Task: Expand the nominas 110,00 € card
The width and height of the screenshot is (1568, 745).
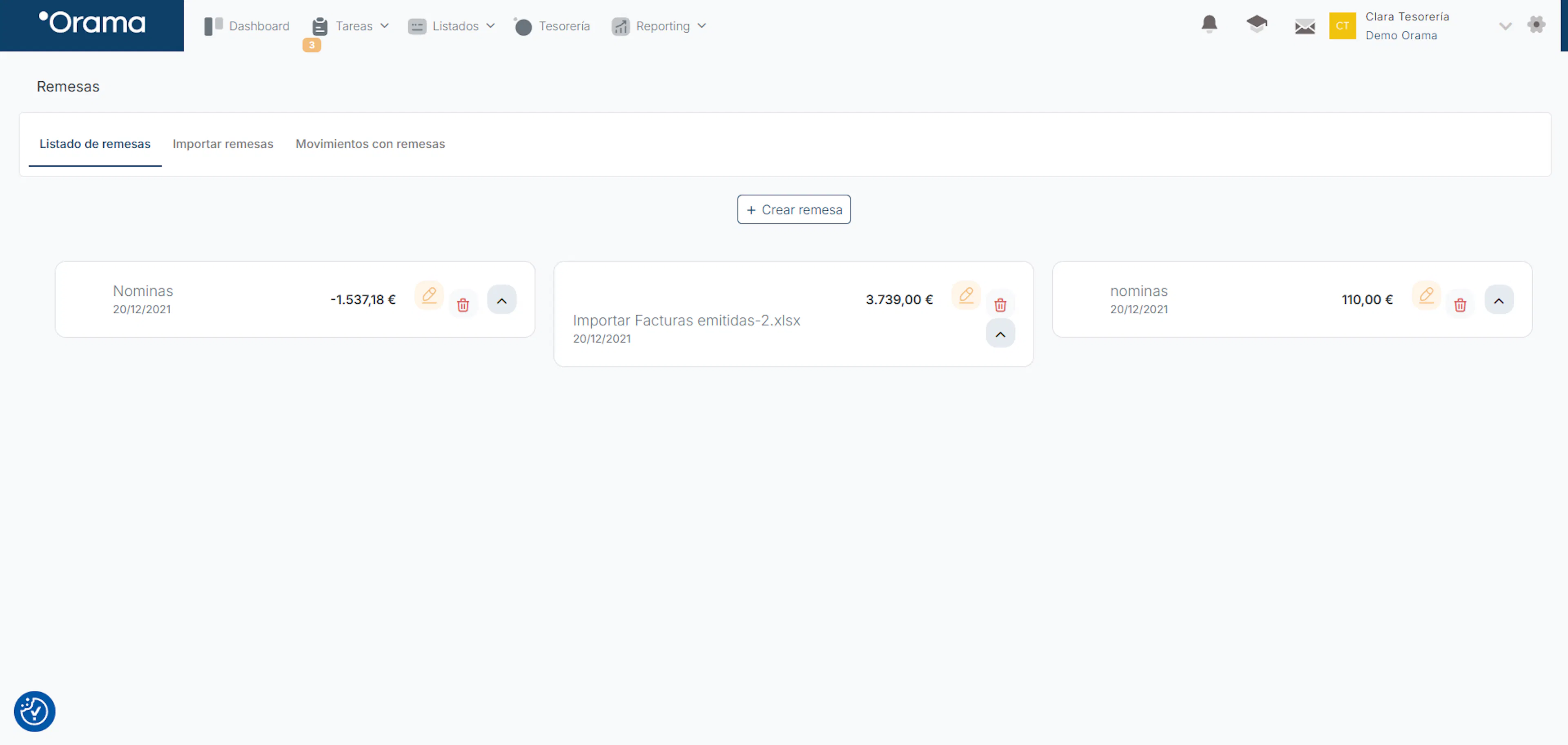Action: pyautogui.click(x=1499, y=299)
